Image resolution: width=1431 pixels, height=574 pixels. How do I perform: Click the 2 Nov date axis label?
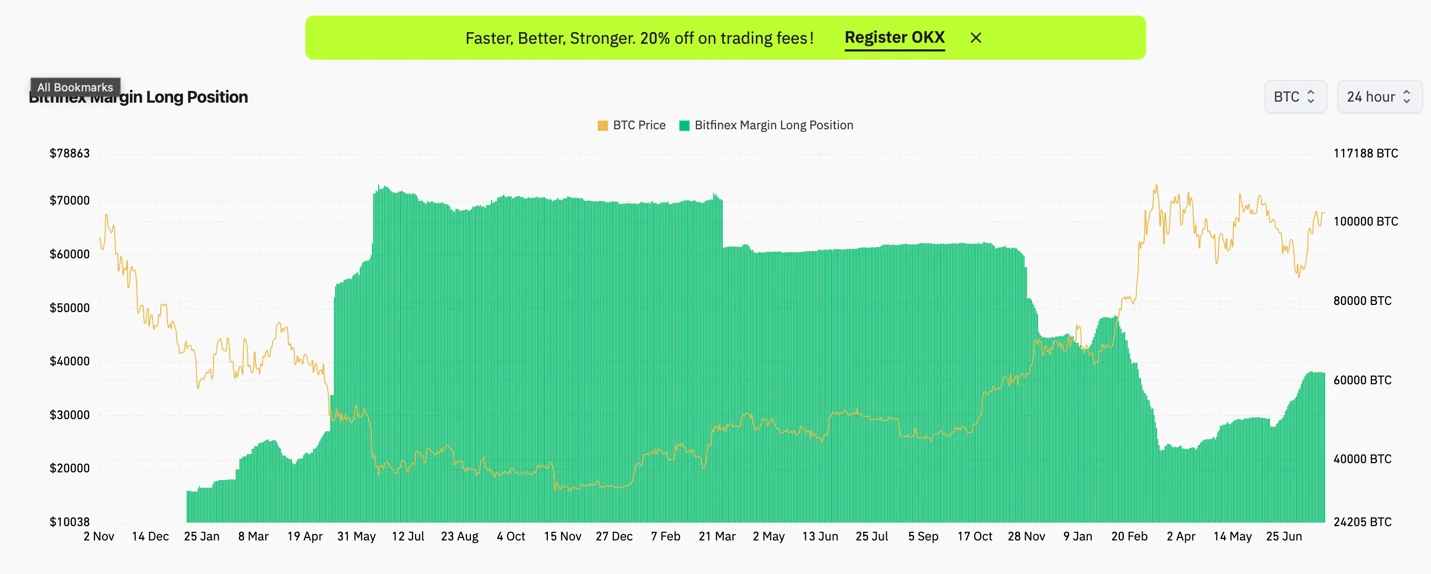tap(99, 537)
